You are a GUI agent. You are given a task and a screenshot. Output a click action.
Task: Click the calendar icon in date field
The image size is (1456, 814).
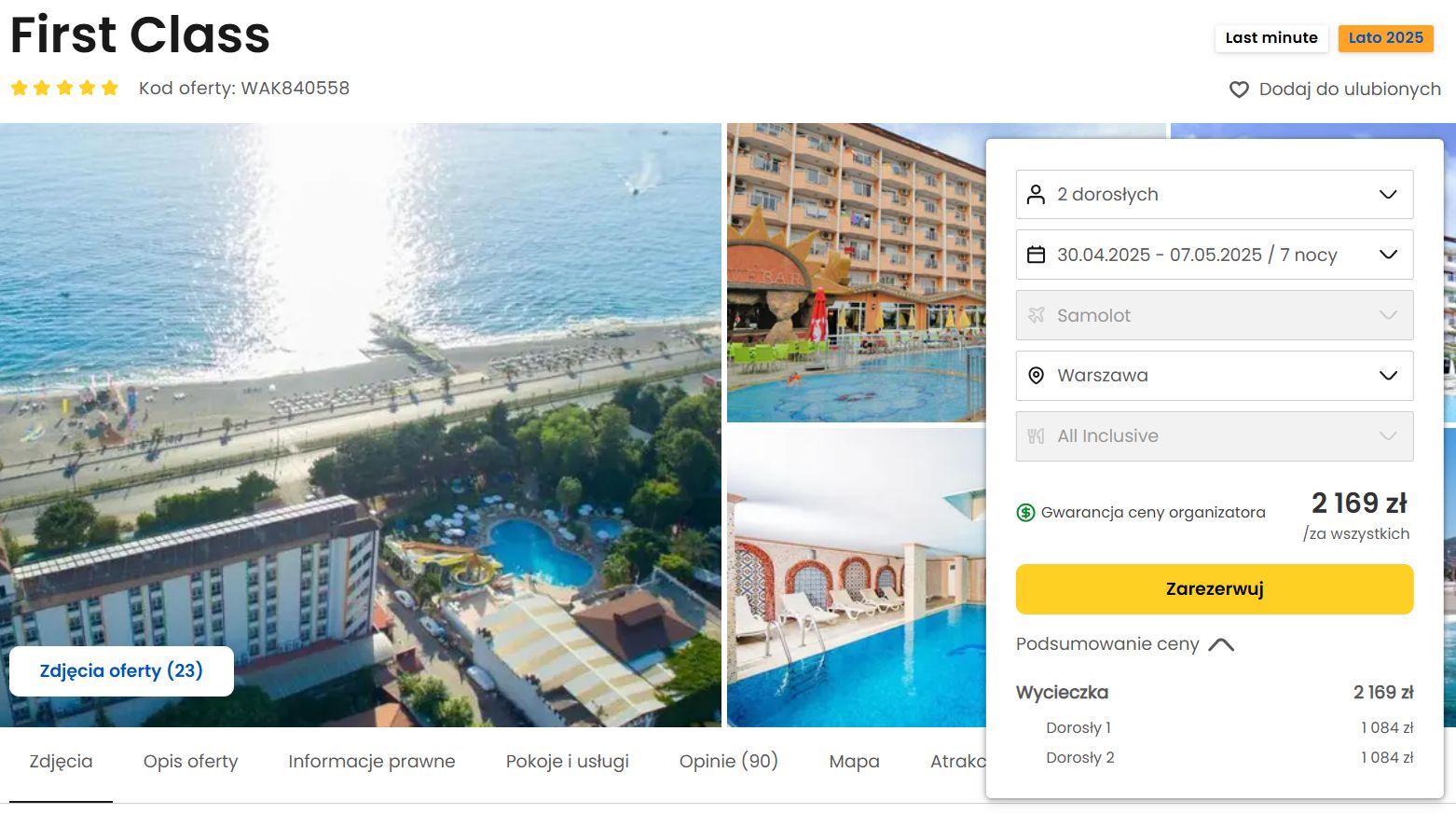[1036, 255]
